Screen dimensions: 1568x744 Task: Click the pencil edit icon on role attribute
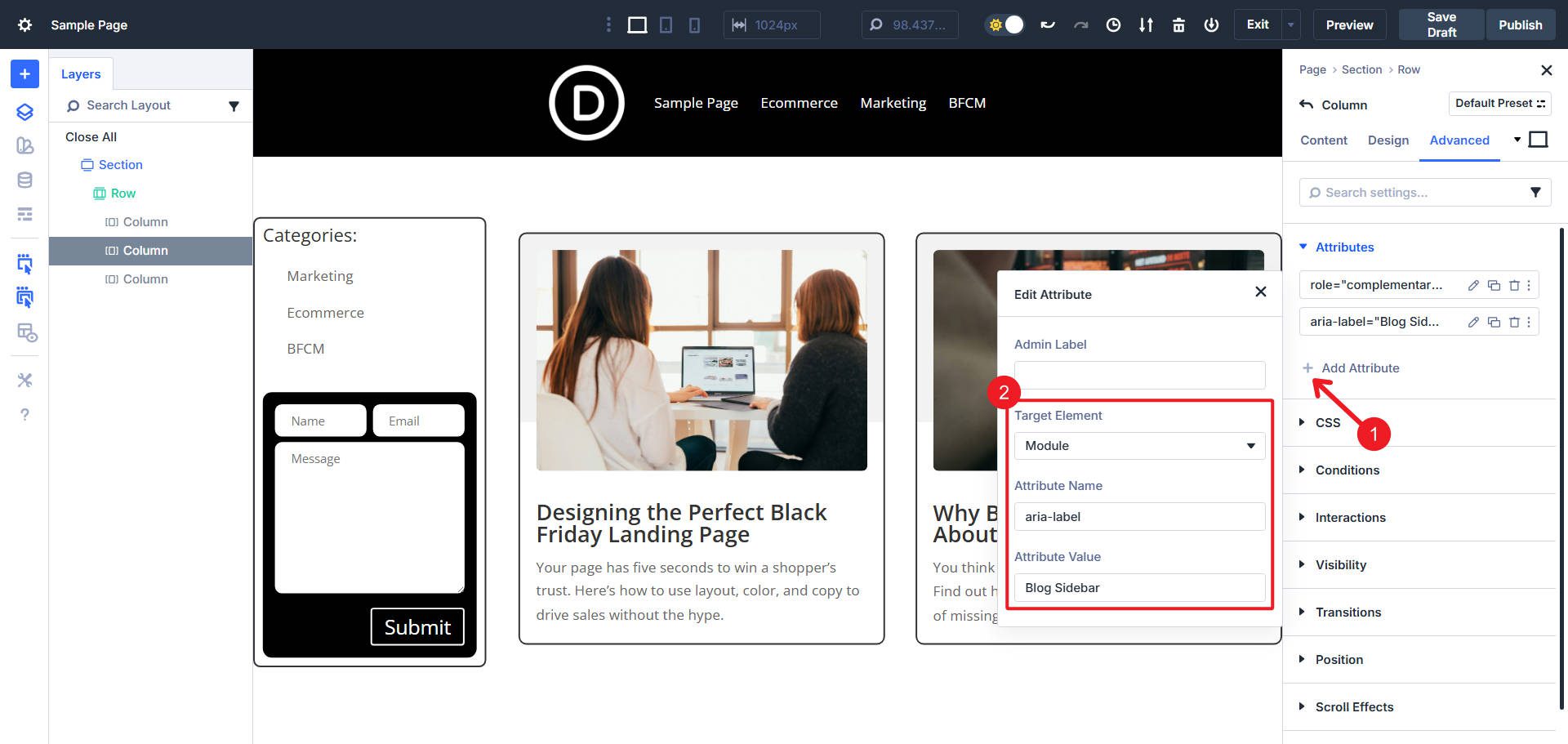(x=1473, y=285)
